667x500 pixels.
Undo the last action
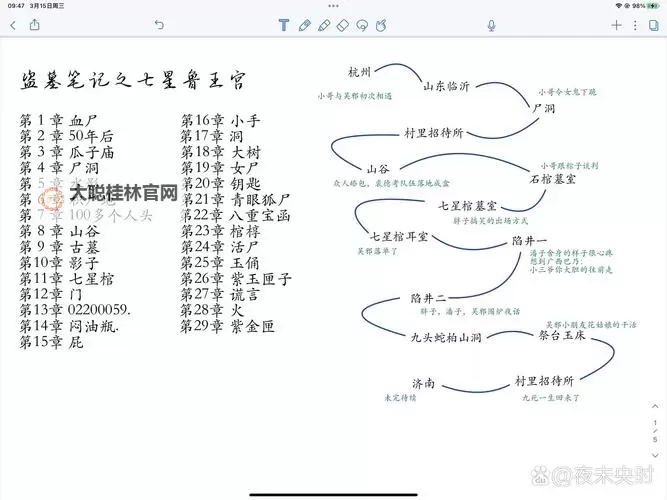coord(159,25)
